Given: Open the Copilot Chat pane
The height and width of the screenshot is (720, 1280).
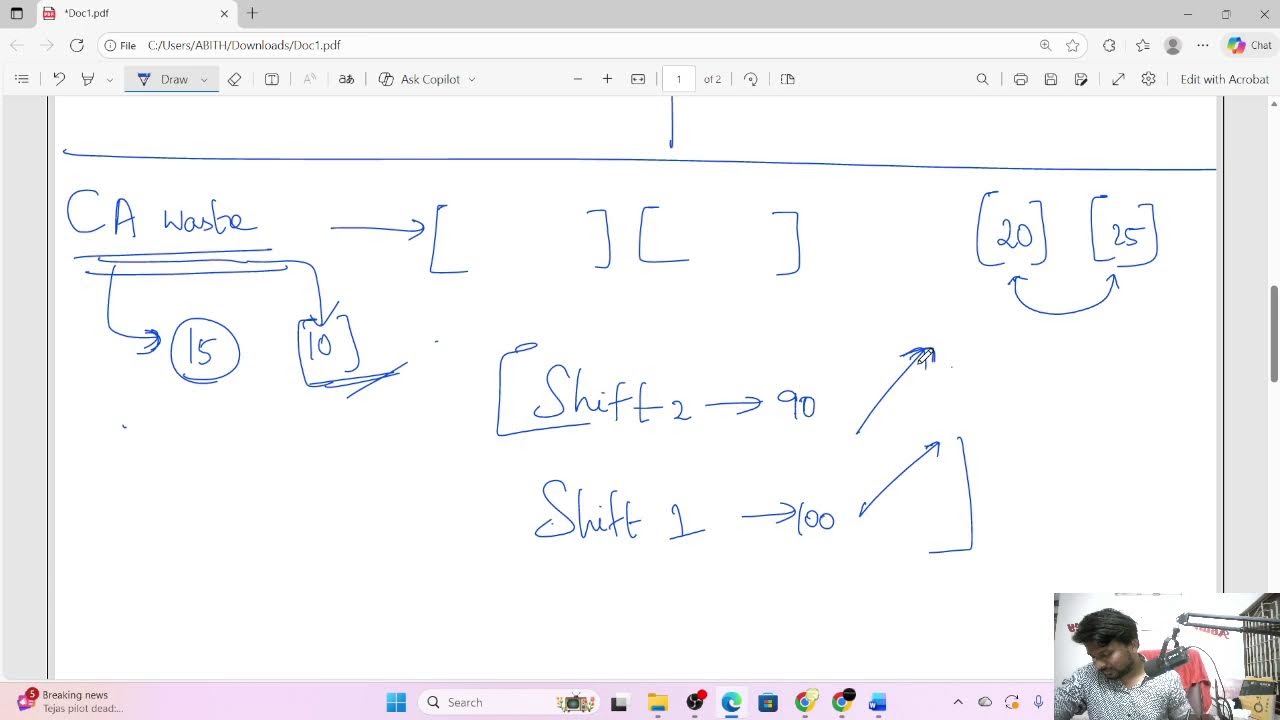Looking at the screenshot, I should pos(1250,45).
